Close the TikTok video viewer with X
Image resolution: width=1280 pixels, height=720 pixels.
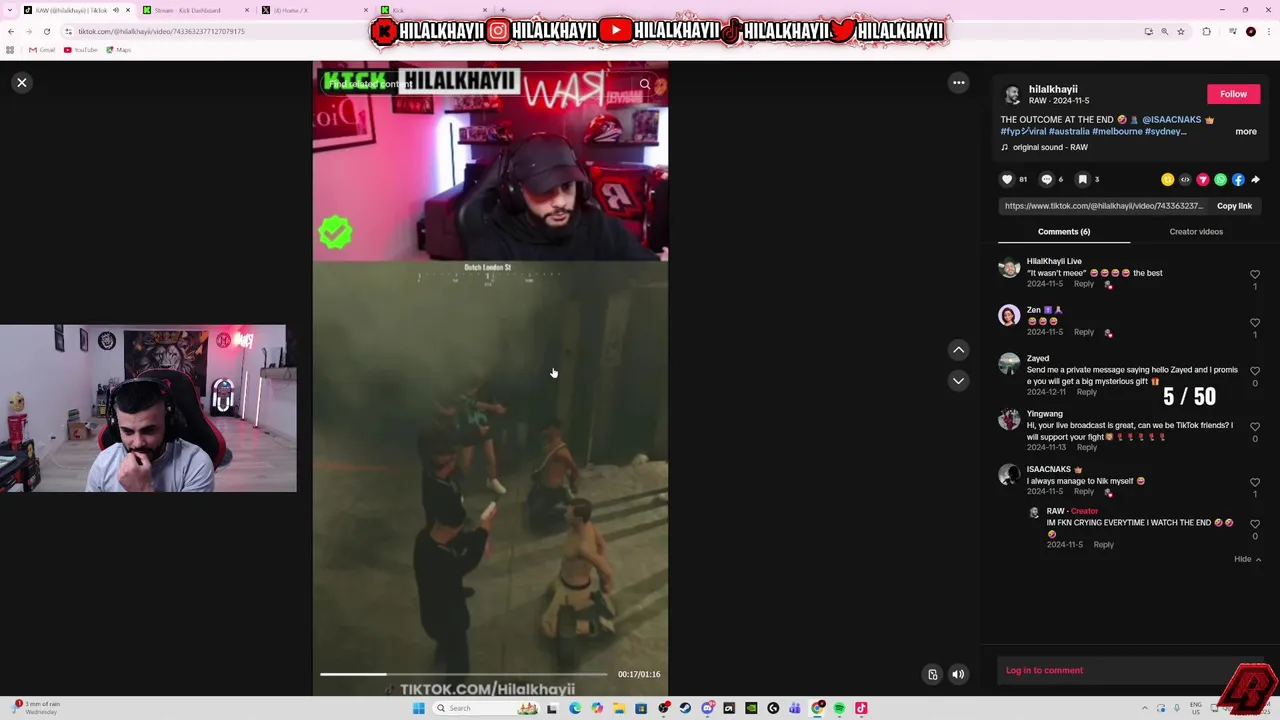(22, 83)
